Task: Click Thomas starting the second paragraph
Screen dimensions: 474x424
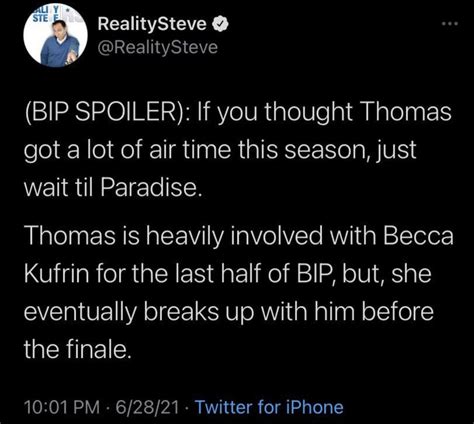Action: 70,235
